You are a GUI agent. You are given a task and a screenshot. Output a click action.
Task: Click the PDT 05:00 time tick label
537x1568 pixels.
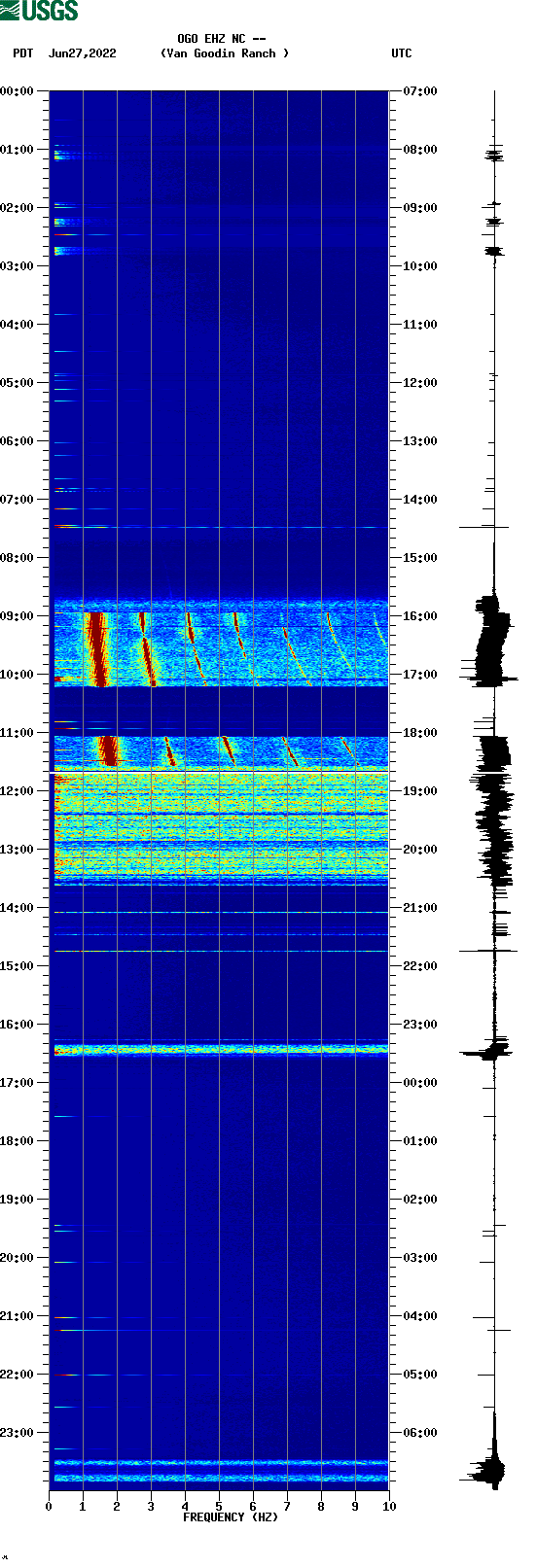18,383
